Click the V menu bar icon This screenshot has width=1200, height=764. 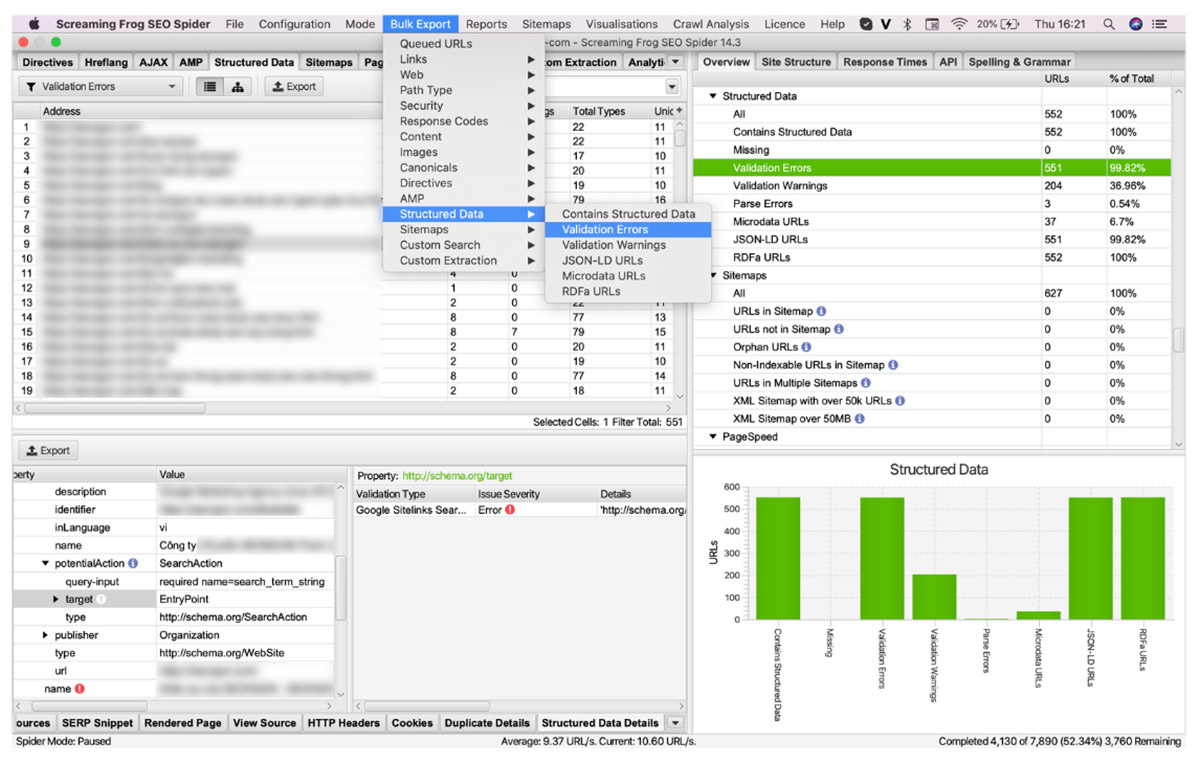point(886,24)
